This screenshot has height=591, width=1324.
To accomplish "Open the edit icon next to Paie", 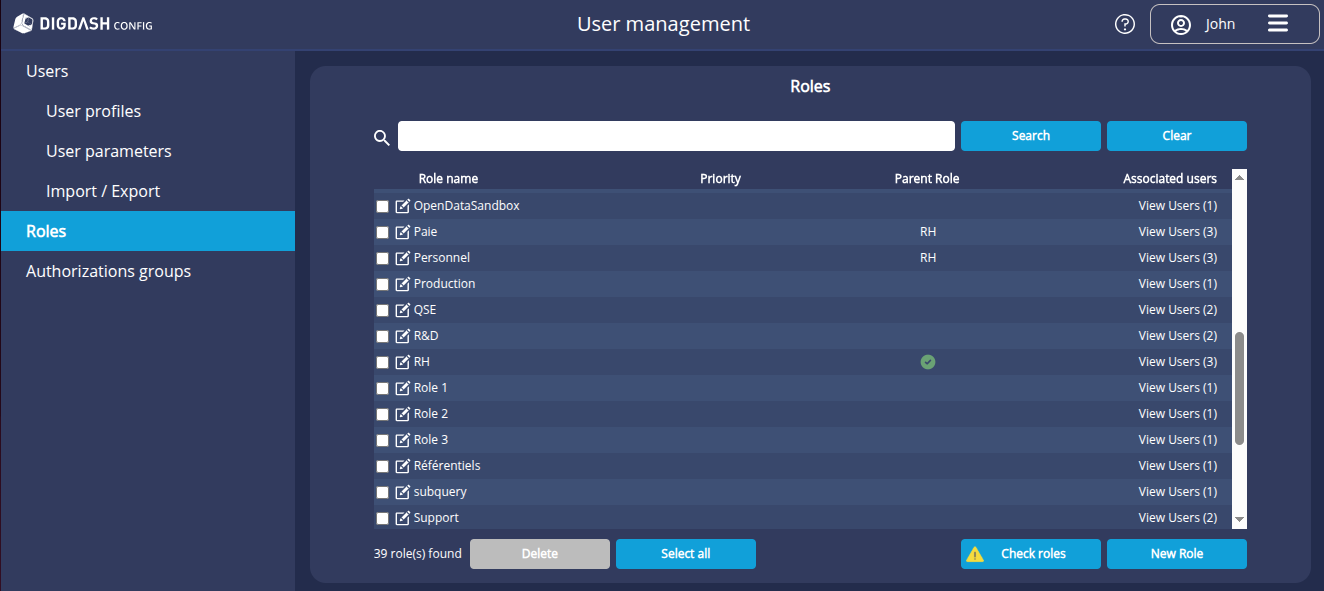I will click(401, 231).
